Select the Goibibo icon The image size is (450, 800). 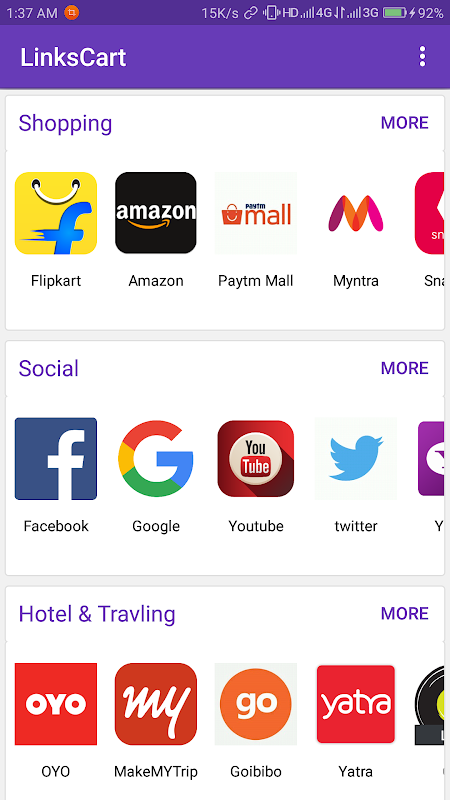[x=256, y=704]
